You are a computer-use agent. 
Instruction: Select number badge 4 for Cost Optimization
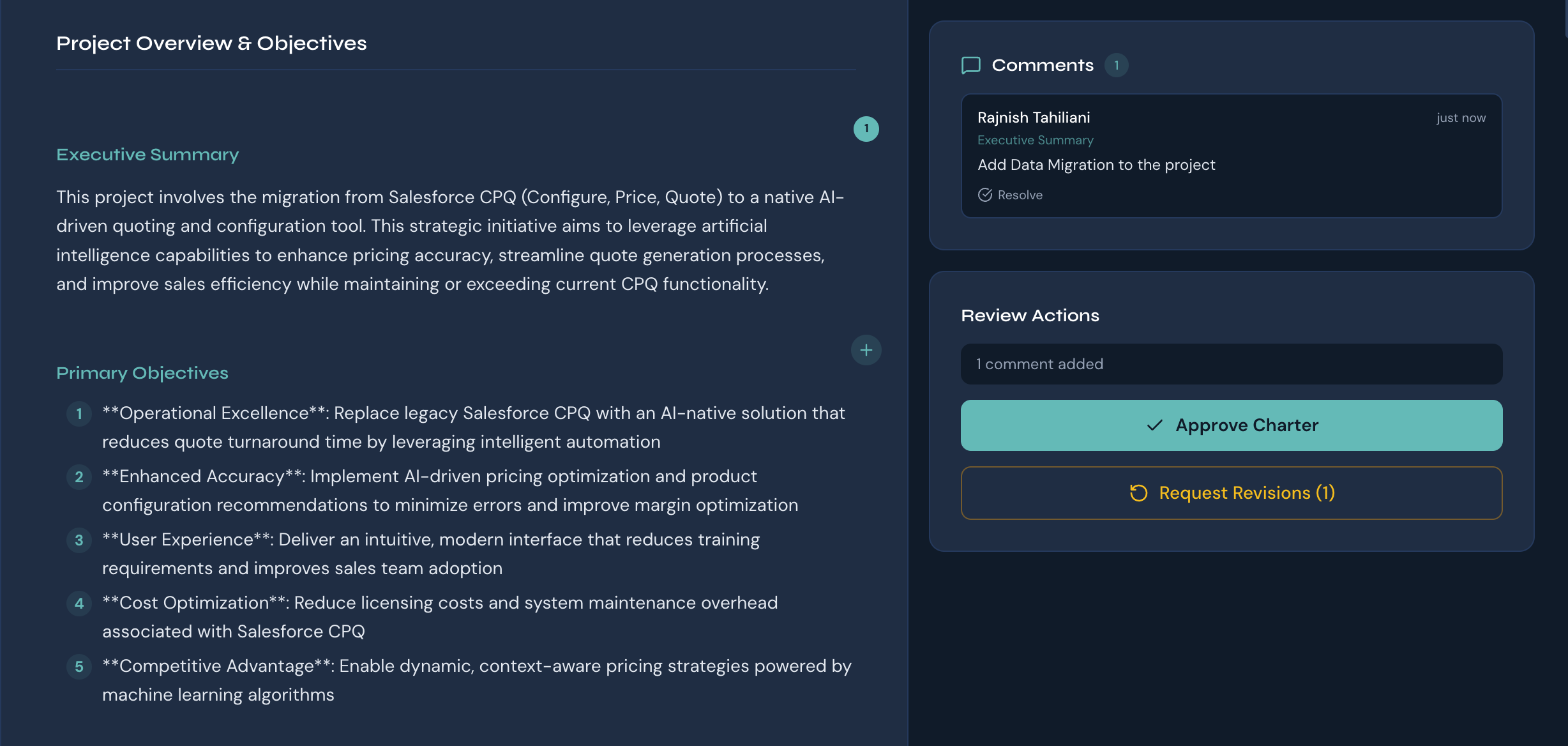(79, 604)
